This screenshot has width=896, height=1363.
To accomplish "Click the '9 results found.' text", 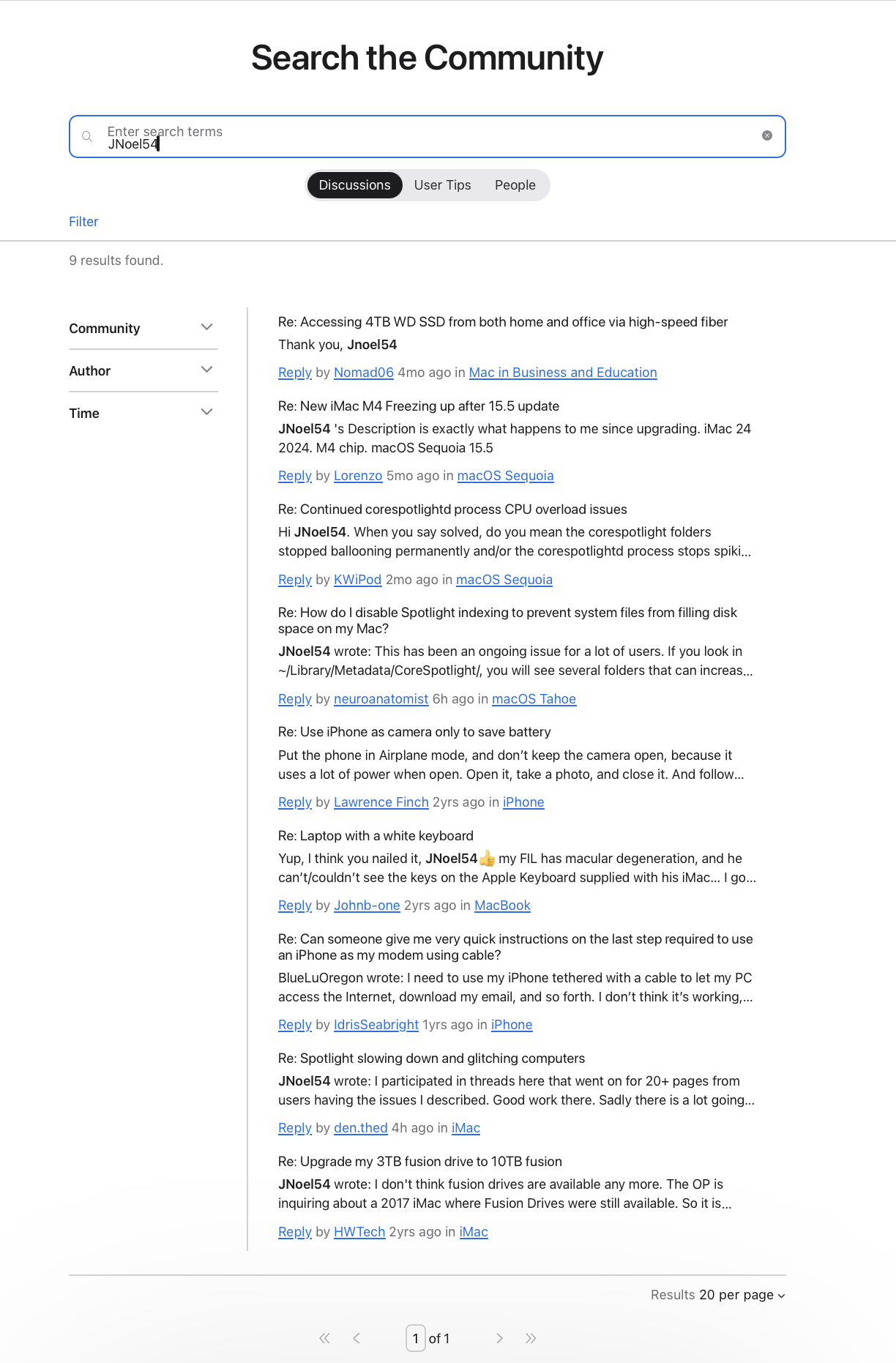I will [116, 261].
